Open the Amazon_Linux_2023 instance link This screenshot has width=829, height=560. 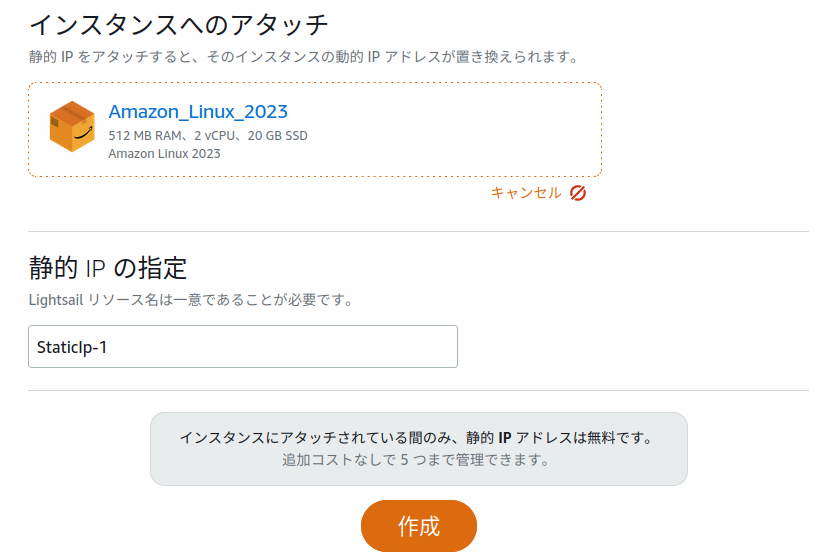[198, 111]
